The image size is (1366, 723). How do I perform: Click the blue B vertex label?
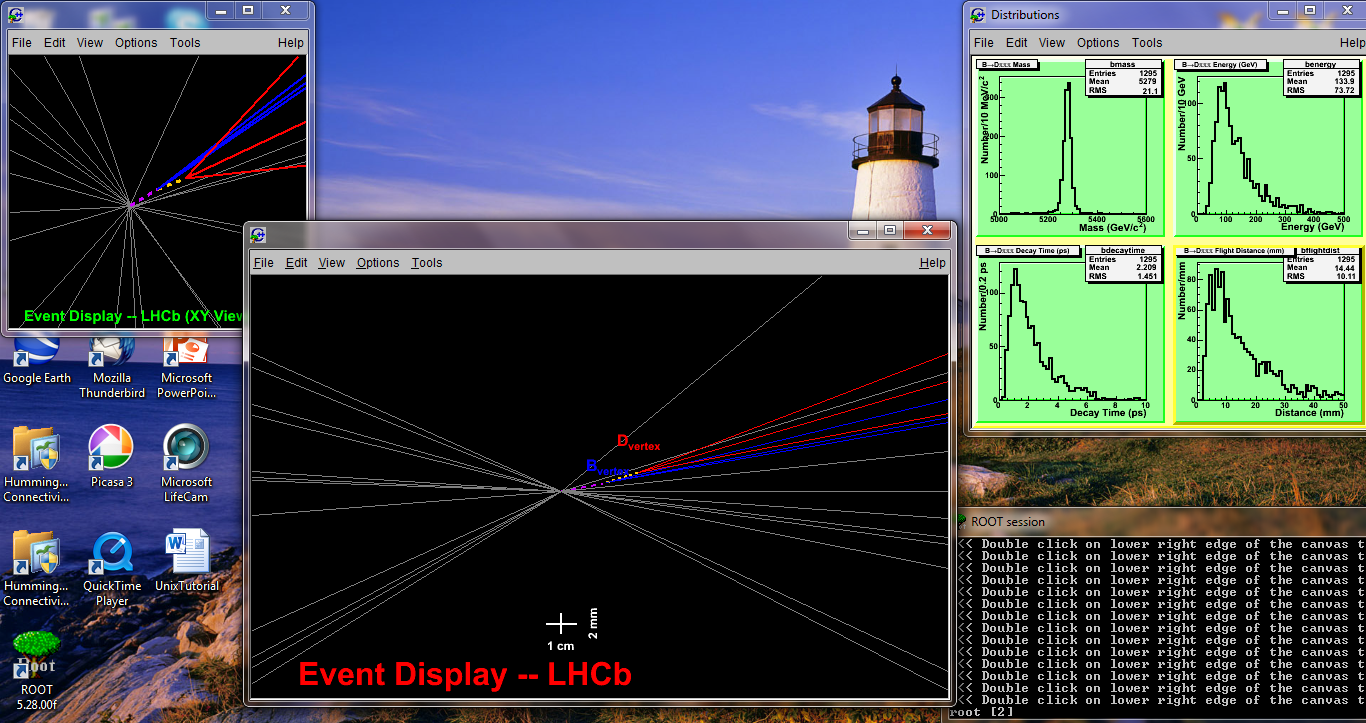(606, 468)
